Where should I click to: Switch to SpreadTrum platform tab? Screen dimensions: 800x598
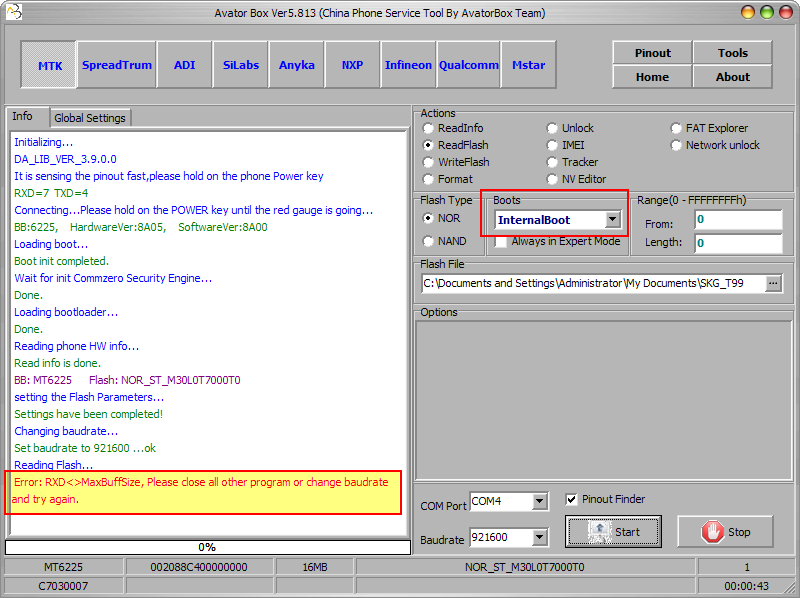(x=117, y=65)
